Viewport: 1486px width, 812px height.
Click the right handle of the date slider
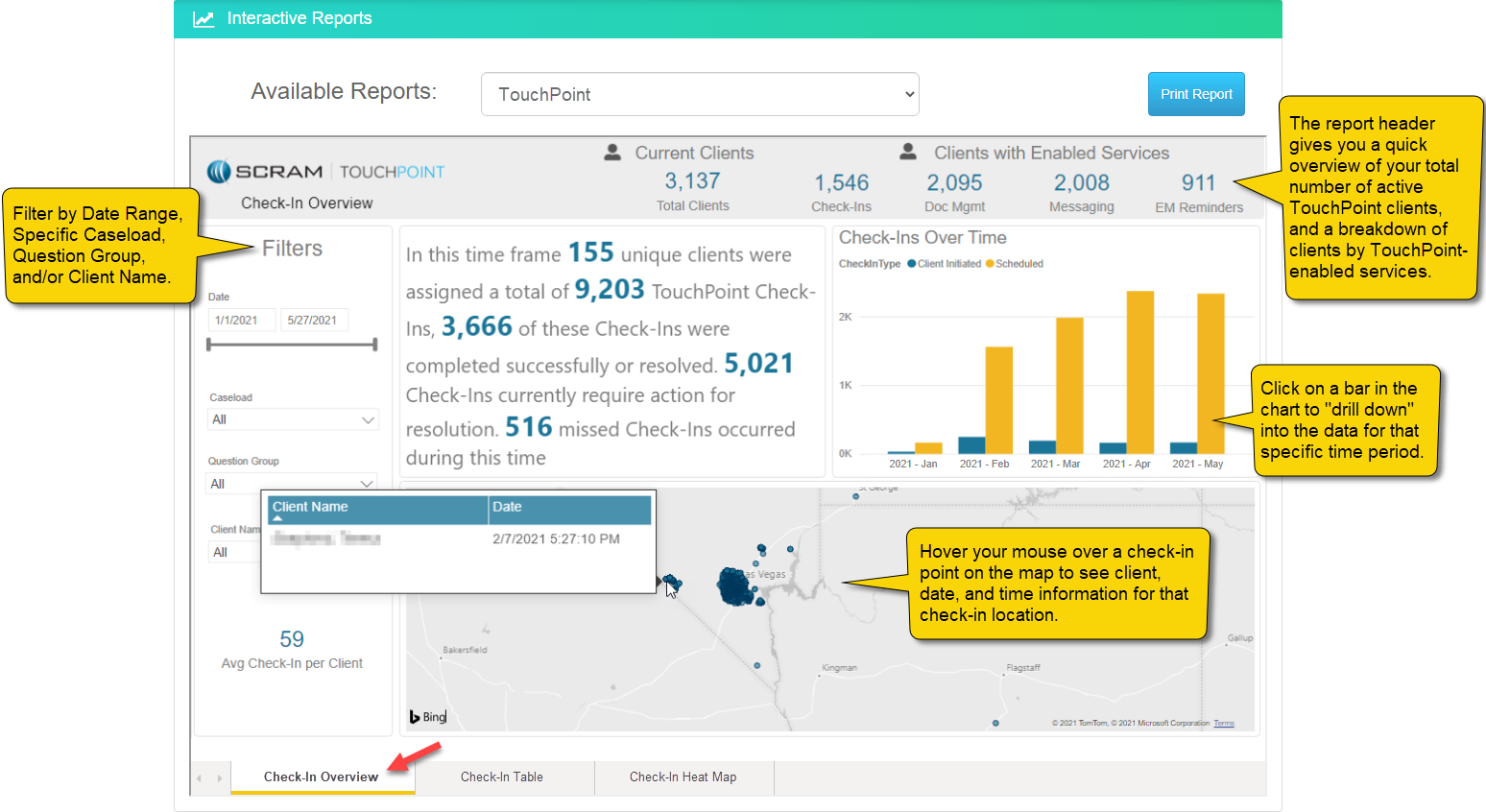click(375, 345)
